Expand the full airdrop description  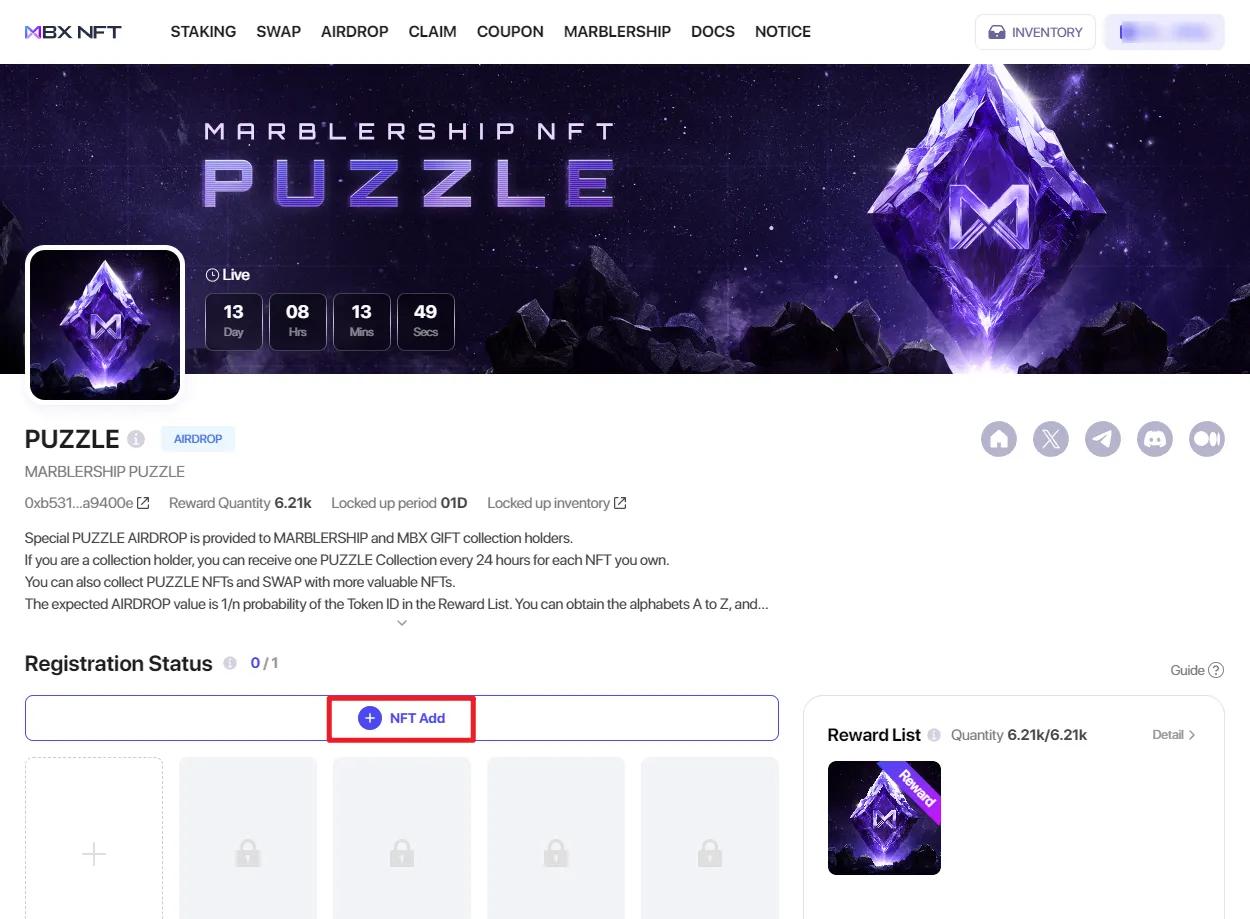click(x=402, y=623)
